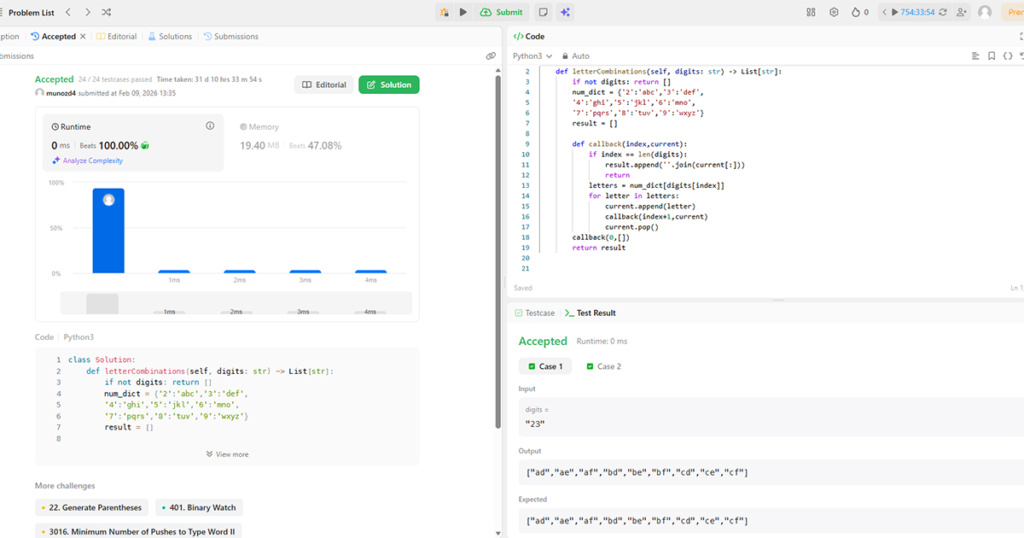Click the bookmark icon in code editor
Viewport: 1024px width, 538px height.
(991, 56)
